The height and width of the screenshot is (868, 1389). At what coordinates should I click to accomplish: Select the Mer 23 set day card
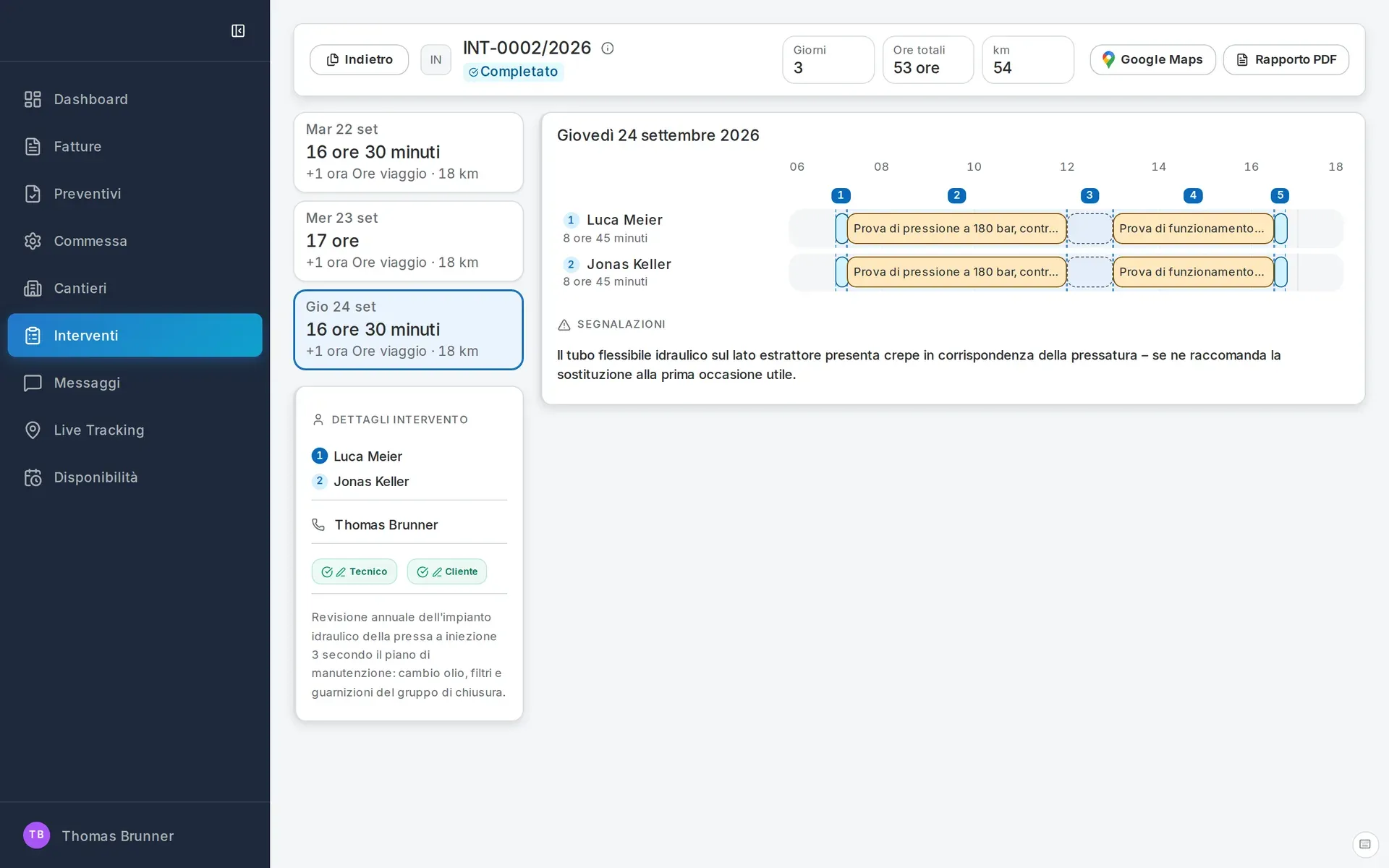coord(408,241)
